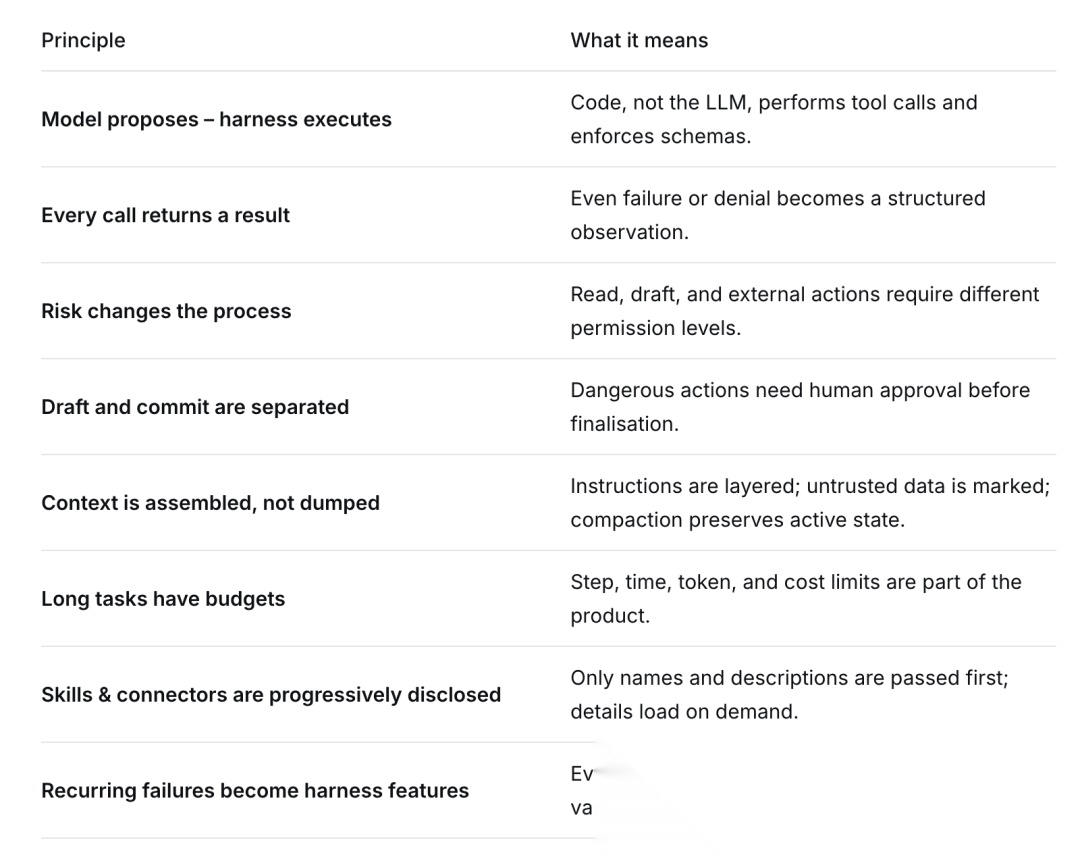
Task: Click text about different permission levels
Action: point(804,311)
